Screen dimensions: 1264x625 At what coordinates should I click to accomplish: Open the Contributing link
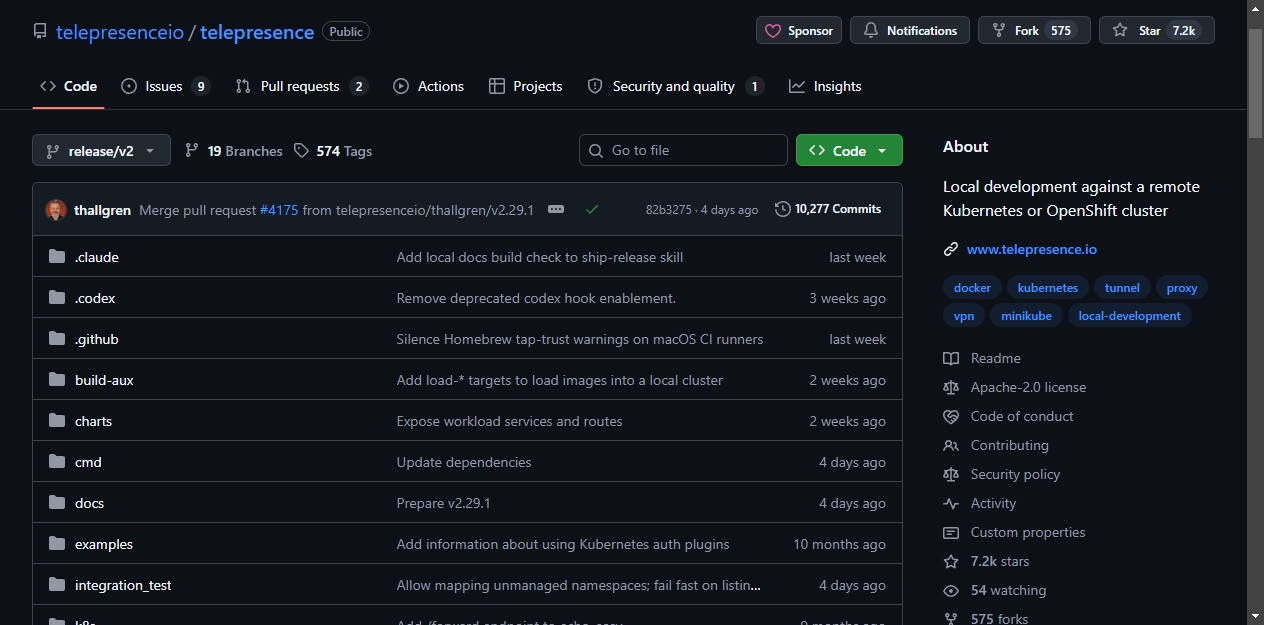click(x=1009, y=445)
